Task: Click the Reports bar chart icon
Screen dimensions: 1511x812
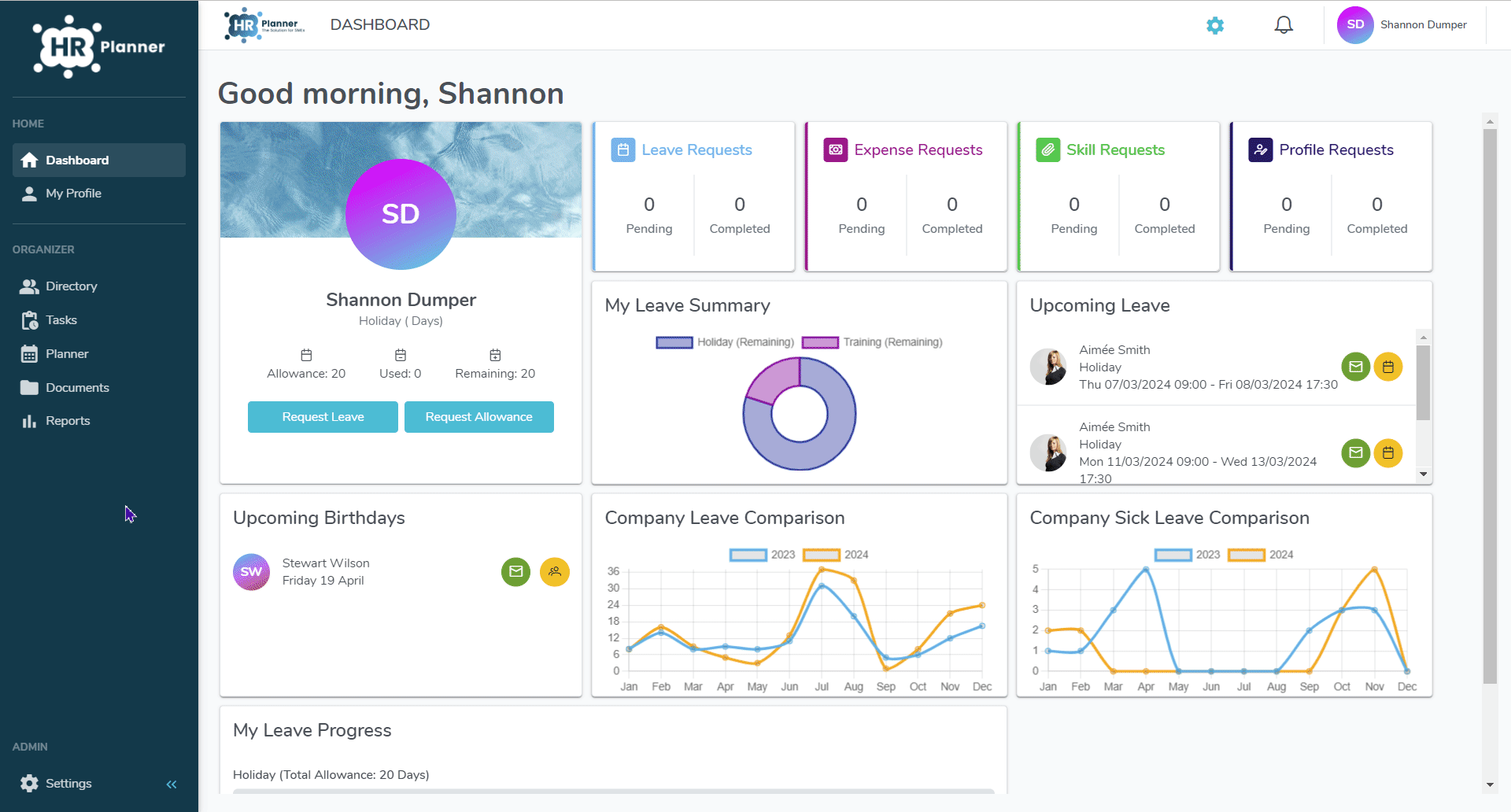Action: [x=29, y=421]
